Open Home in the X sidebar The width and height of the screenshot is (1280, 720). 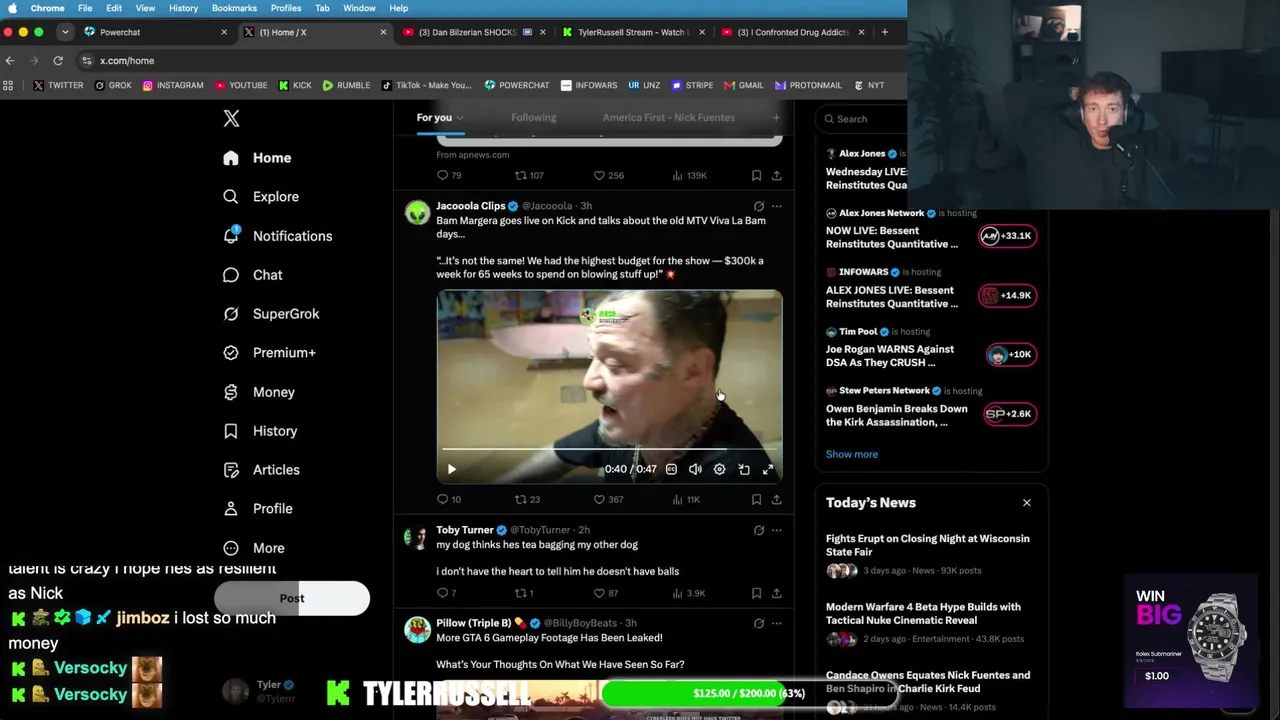(x=258, y=158)
